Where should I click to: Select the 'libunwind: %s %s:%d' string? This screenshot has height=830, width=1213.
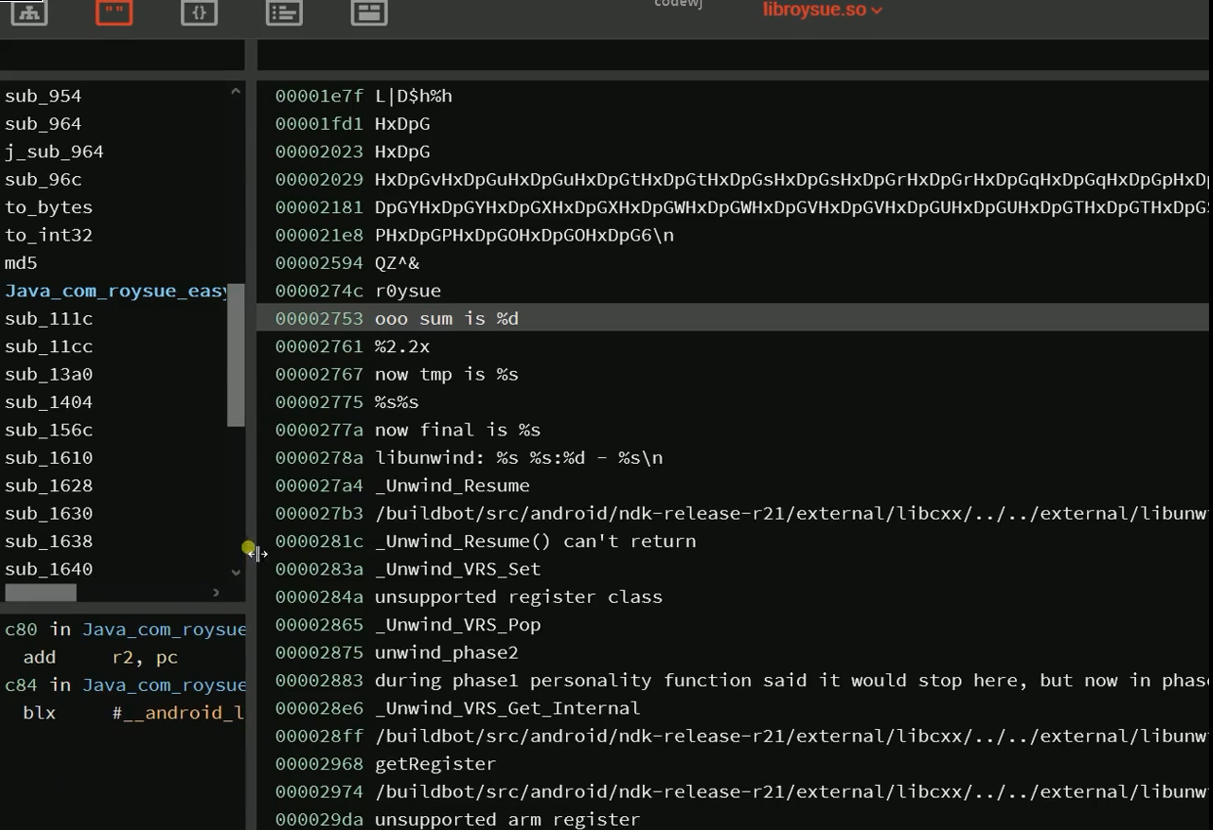(732, 458)
